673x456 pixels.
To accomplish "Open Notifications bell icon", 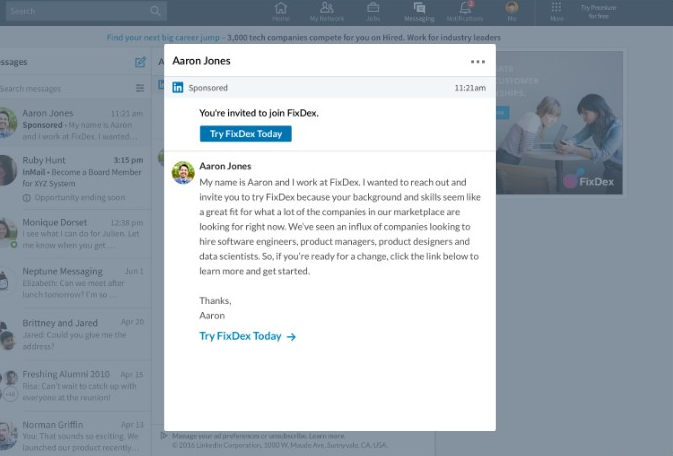I will 464,12.
